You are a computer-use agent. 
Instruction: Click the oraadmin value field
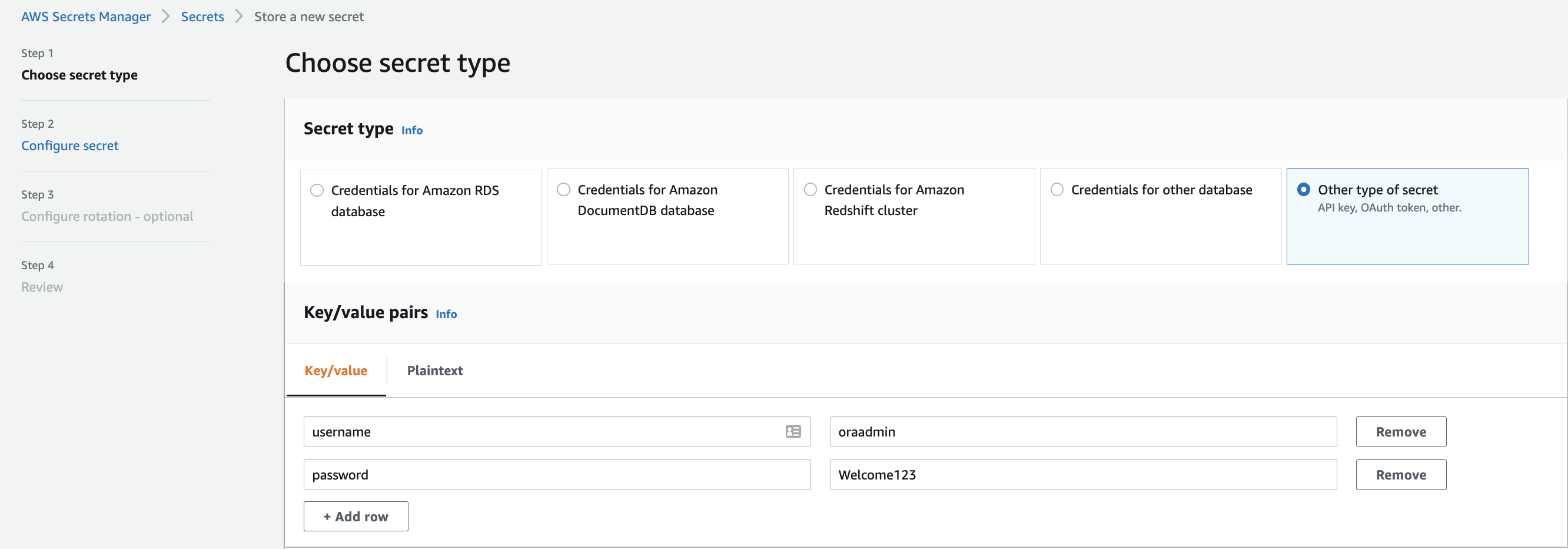click(1082, 431)
